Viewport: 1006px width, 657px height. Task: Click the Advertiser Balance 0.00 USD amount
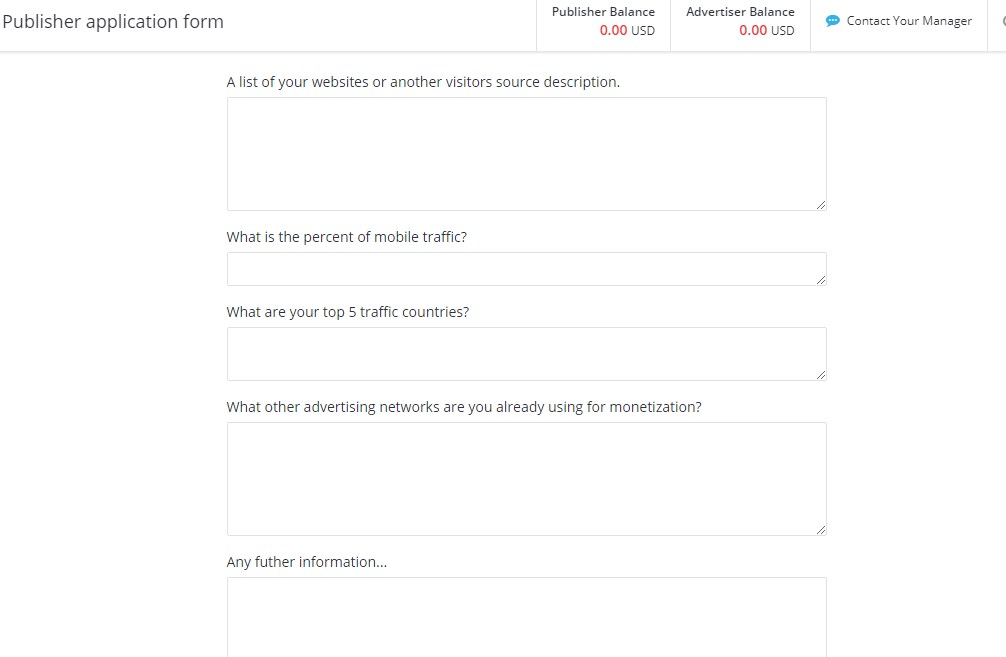click(x=766, y=30)
